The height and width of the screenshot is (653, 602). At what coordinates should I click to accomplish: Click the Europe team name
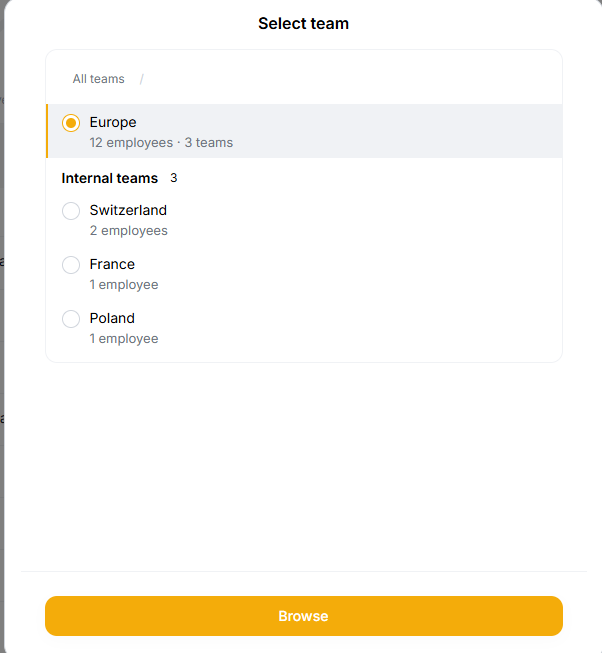113,122
